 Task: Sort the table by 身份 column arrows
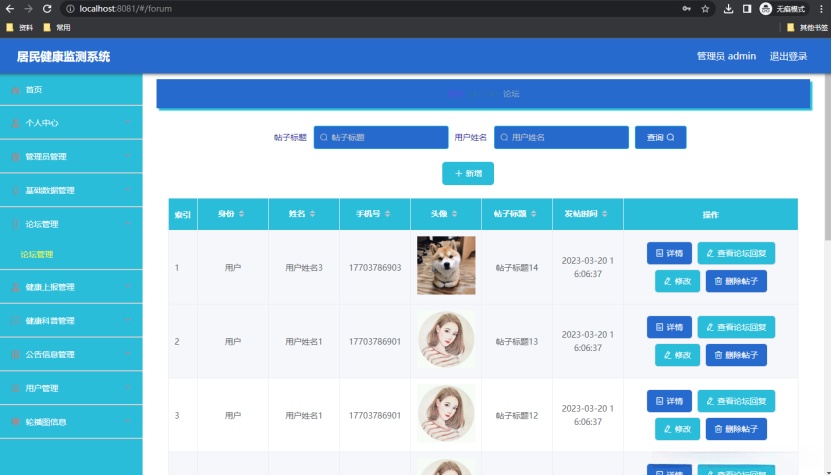point(241,214)
